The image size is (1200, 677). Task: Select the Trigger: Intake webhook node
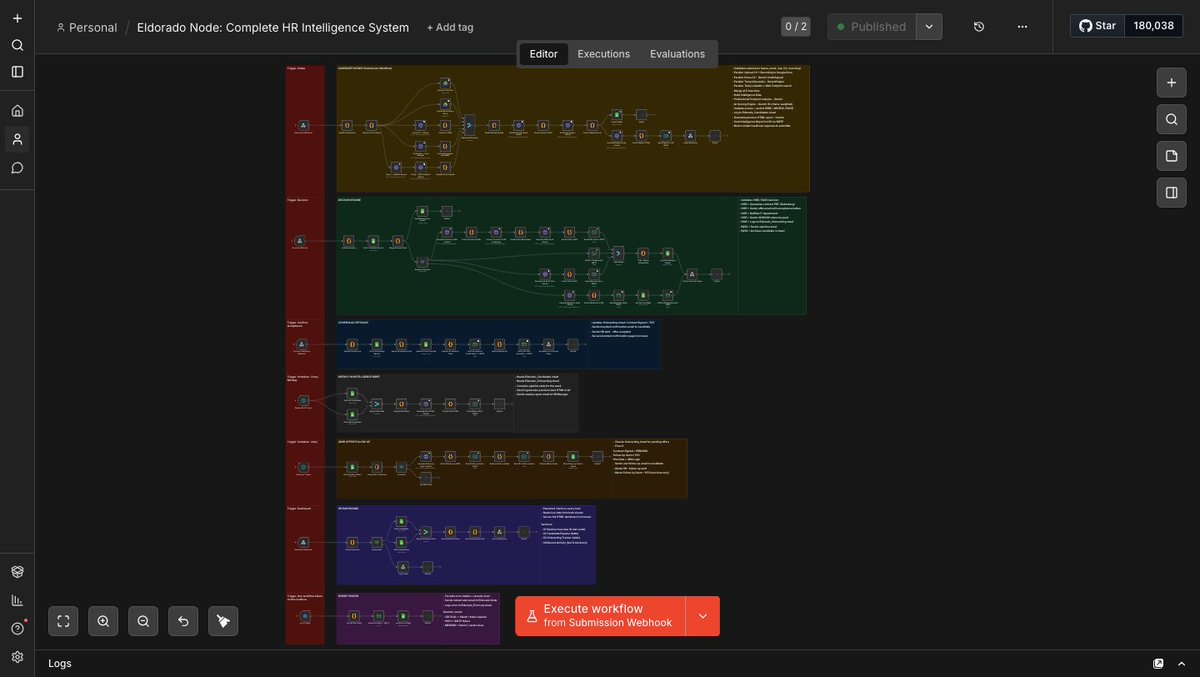coord(303,126)
